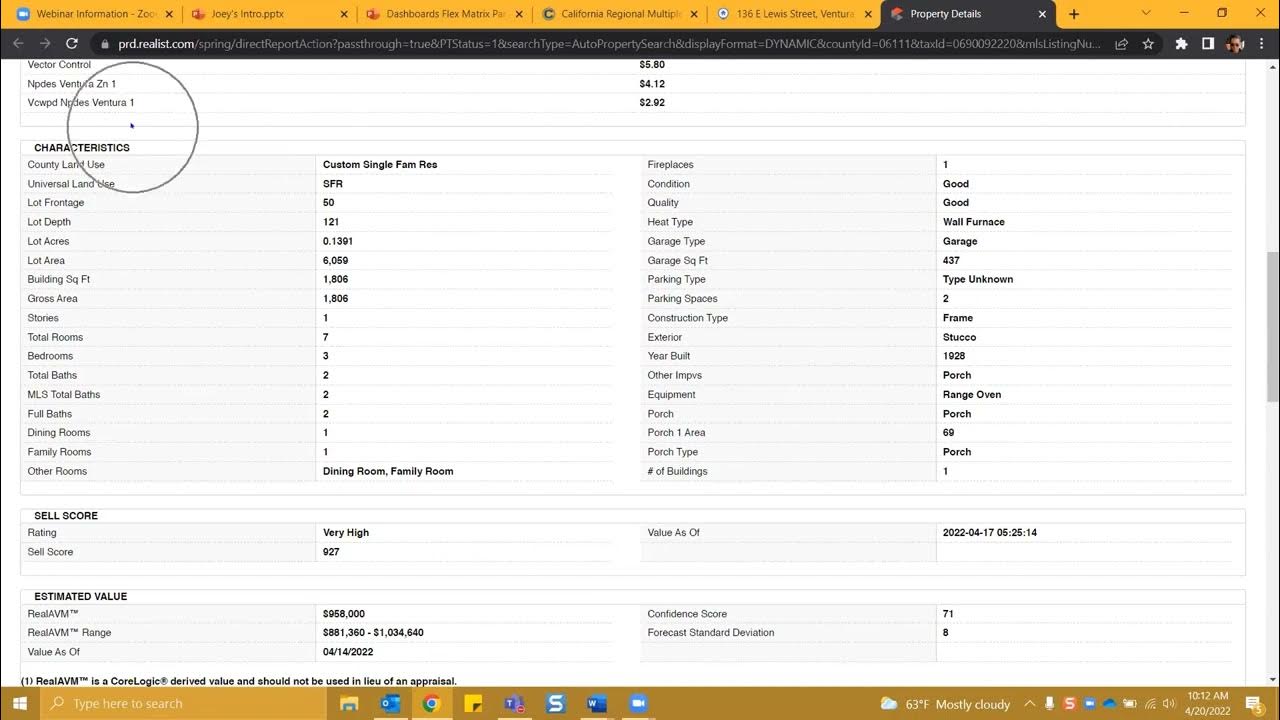Select the Year Built value 1928
The width and height of the screenshot is (1280, 720).
click(x=954, y=356)
